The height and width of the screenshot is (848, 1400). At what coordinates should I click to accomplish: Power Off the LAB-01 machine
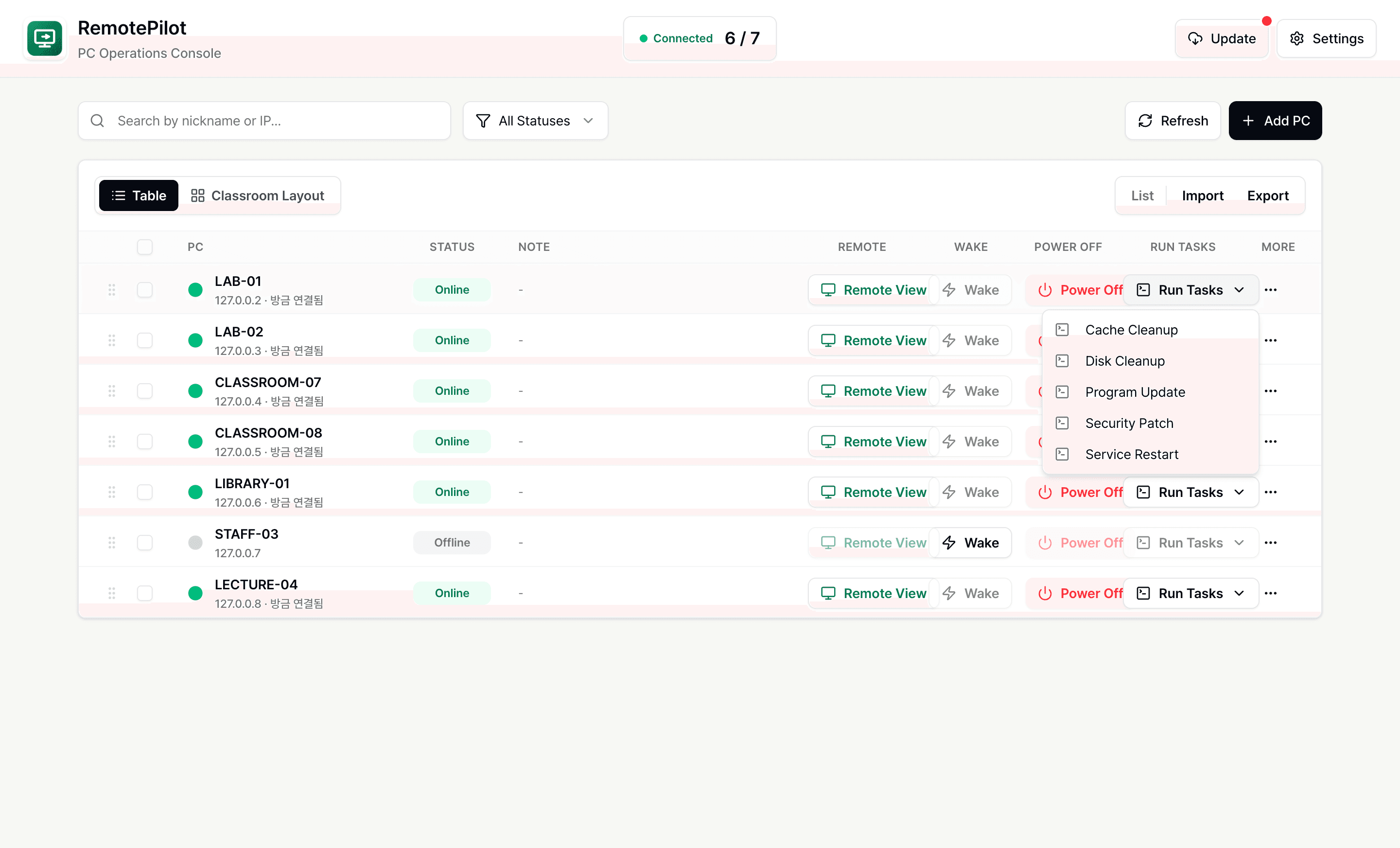coord(1075,290)
